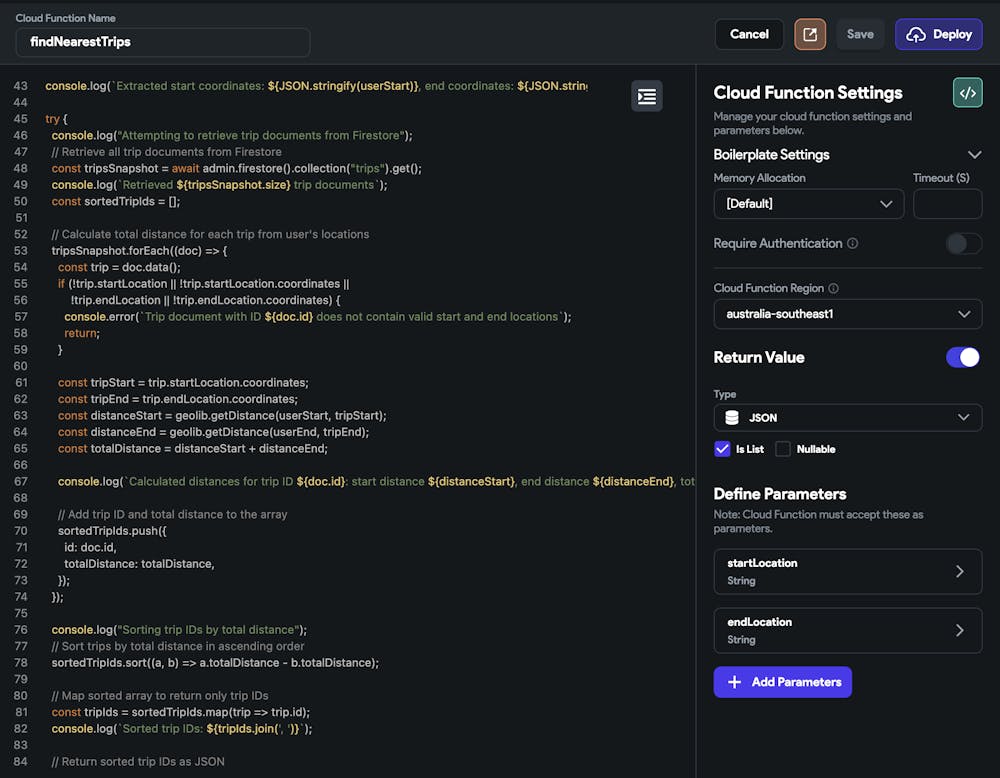Click the Require Authentication info icon
Image resolution: width=1000 pixels, height=778 pixels.
[x=853, y=243]
